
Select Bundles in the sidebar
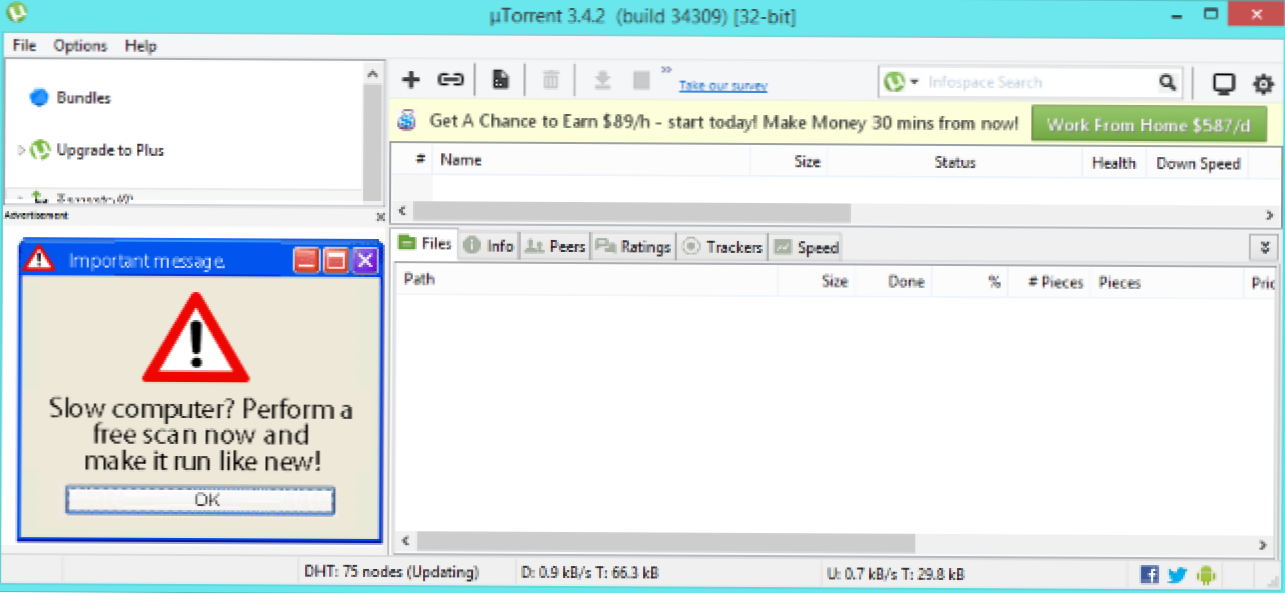tap(83, 98)
